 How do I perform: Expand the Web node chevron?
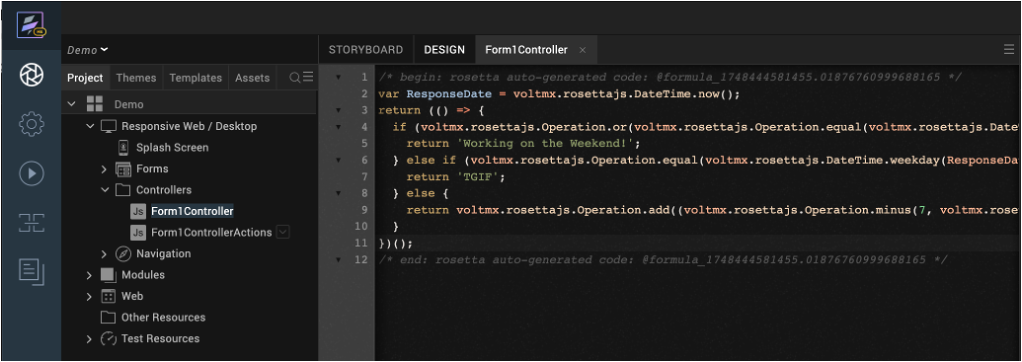(90, 296)
